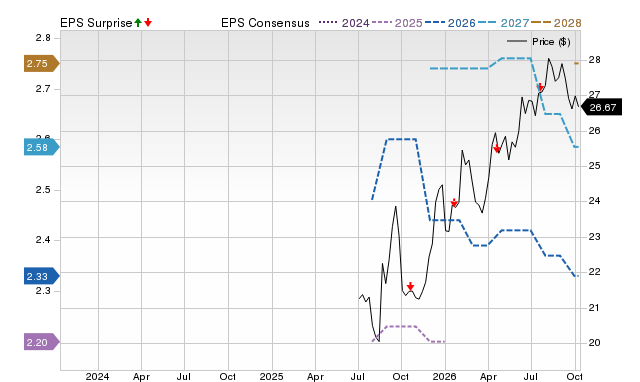Screen dimensions: 640x382
Task: Click the 2024 x-axis year label
Action: 98,376
